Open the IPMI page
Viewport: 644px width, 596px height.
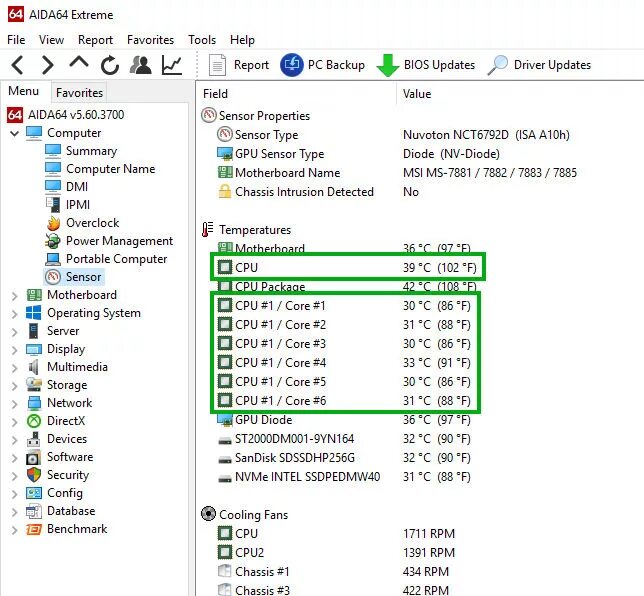pyautogui.click(x=68, y=205)
